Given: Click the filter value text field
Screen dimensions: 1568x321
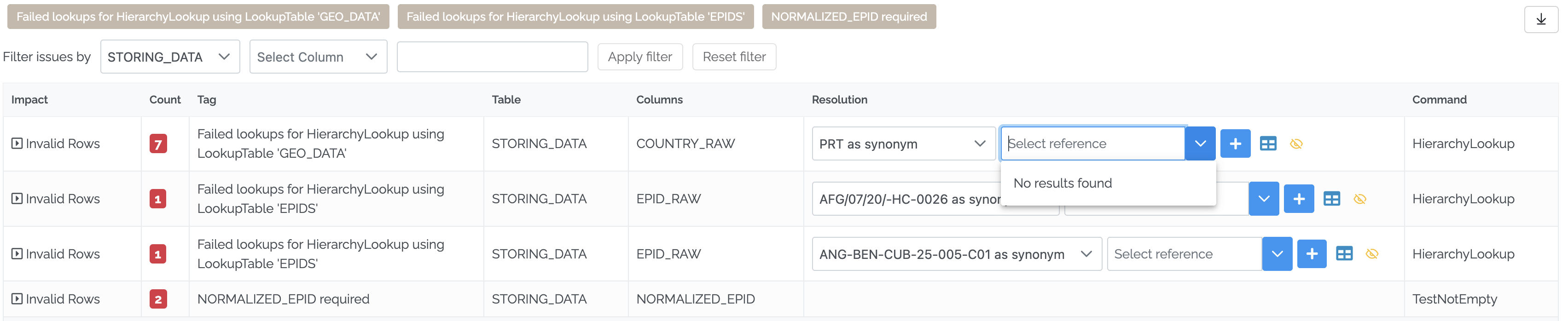Looking at the screenshot, I should [x=492, y=57].
